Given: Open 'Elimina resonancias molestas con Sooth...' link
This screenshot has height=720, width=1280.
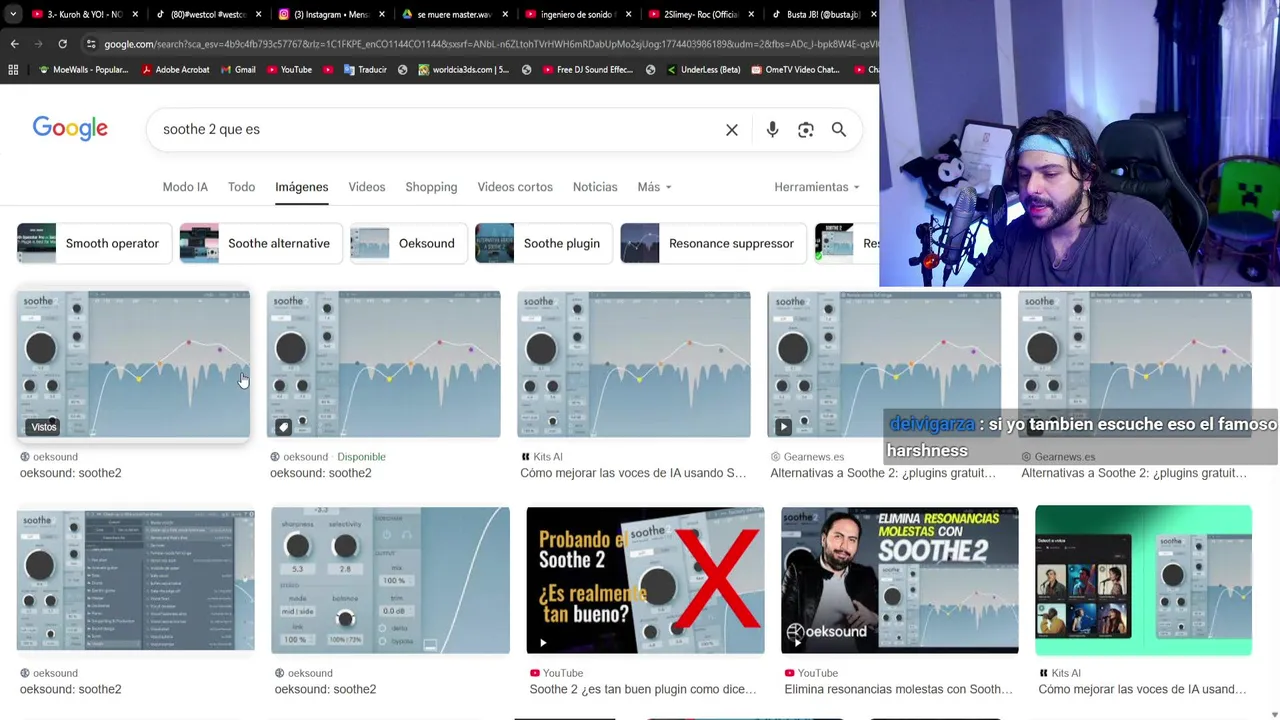Looking at the screenshot, I should [898, 689].
